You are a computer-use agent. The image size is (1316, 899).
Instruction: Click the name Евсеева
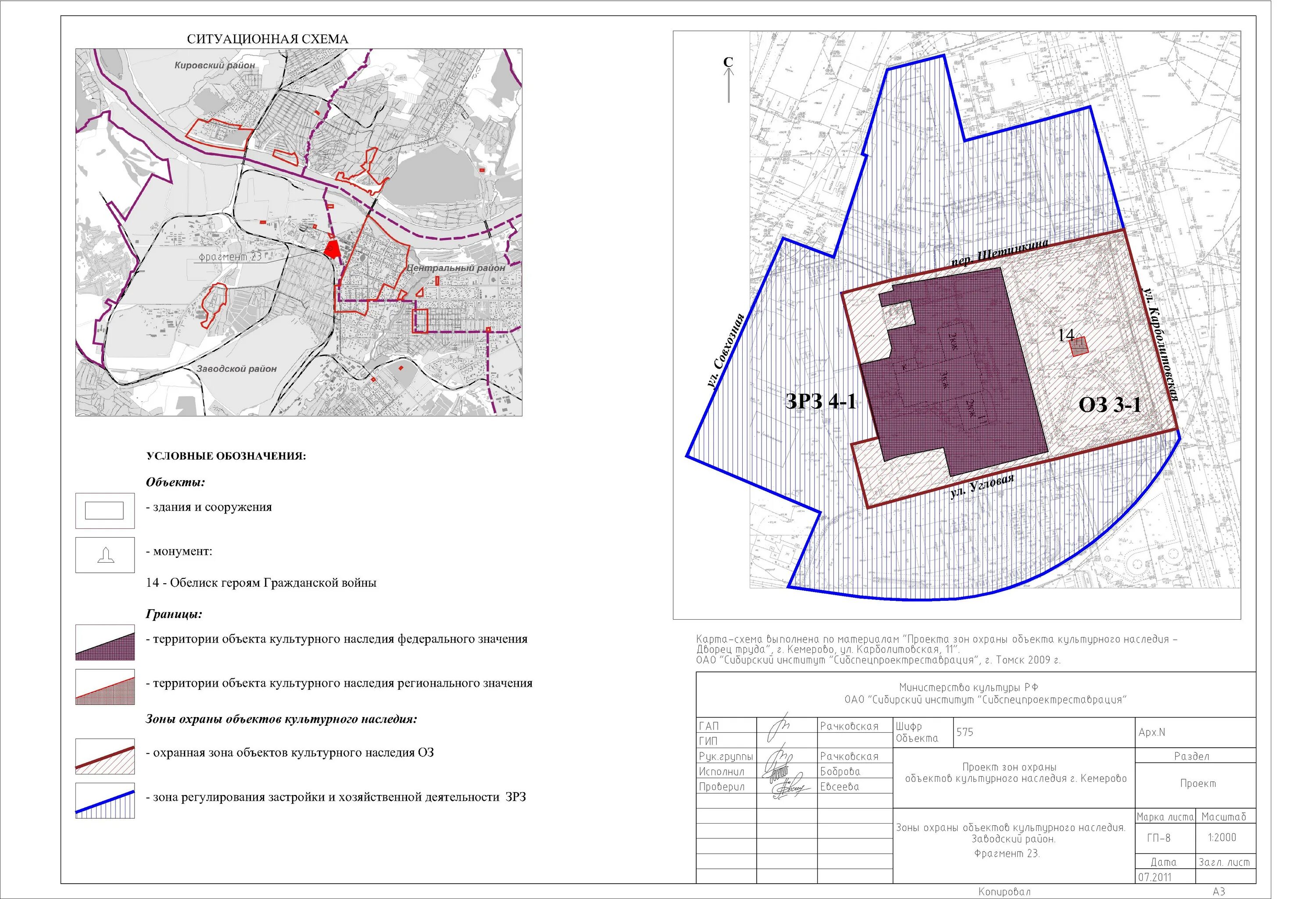pyautogui.click(x=839, y=787)
